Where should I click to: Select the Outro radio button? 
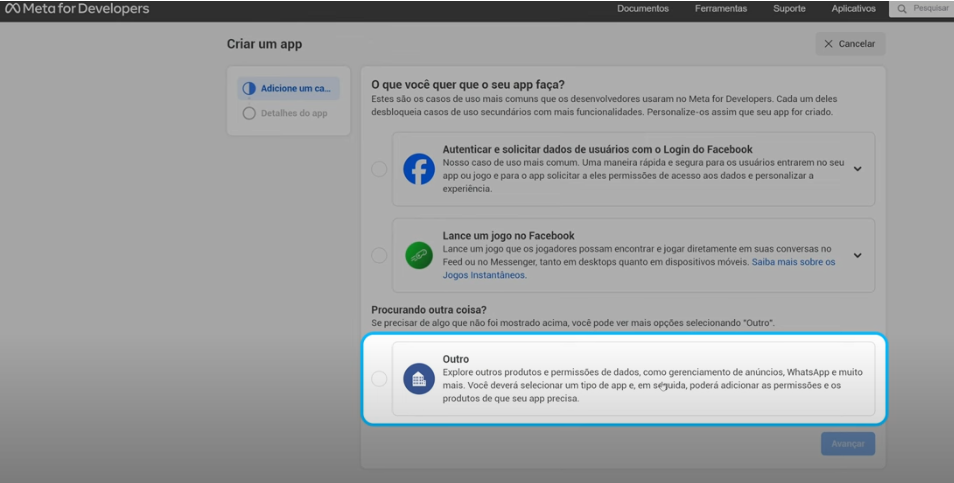[x=379, y=379]
